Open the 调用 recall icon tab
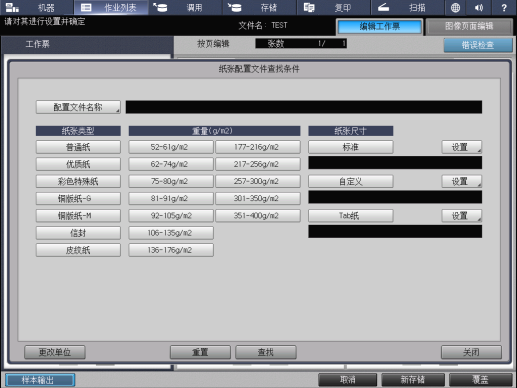Screen dimensions: 517x388 tap(160, 7)
